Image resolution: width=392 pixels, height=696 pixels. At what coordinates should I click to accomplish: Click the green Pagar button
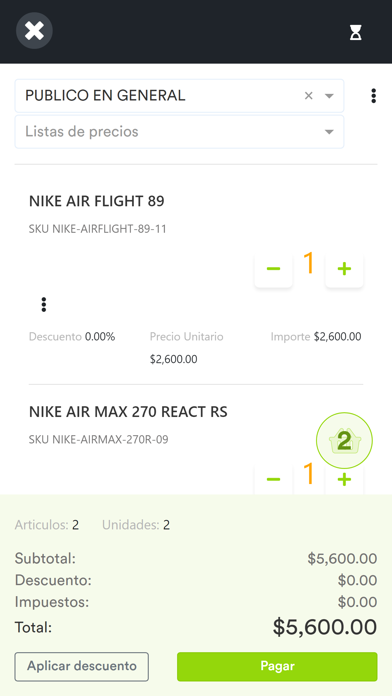(x=277, y=666)
